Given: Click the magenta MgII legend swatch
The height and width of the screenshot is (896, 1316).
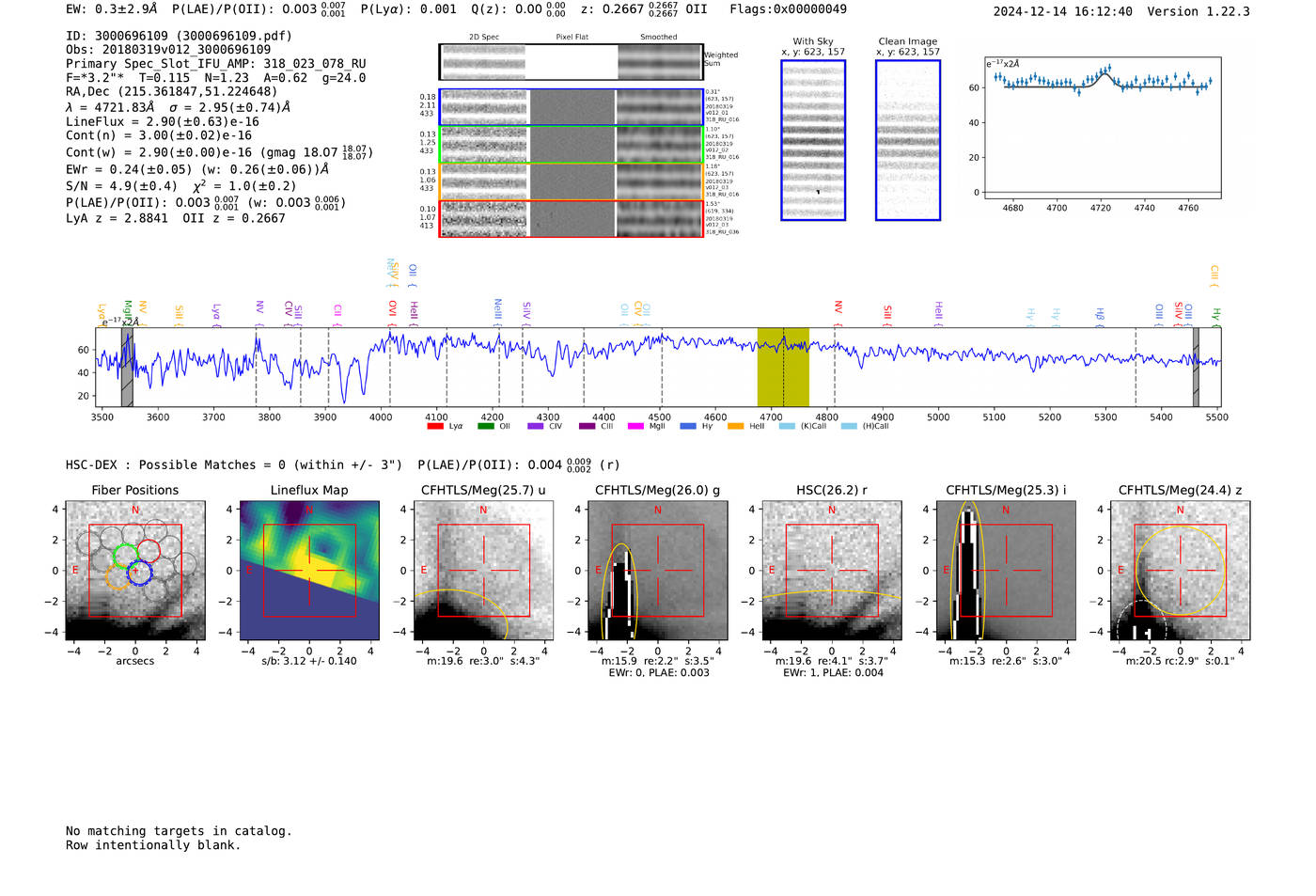Looking at the screenshot, I should point(635,426).
